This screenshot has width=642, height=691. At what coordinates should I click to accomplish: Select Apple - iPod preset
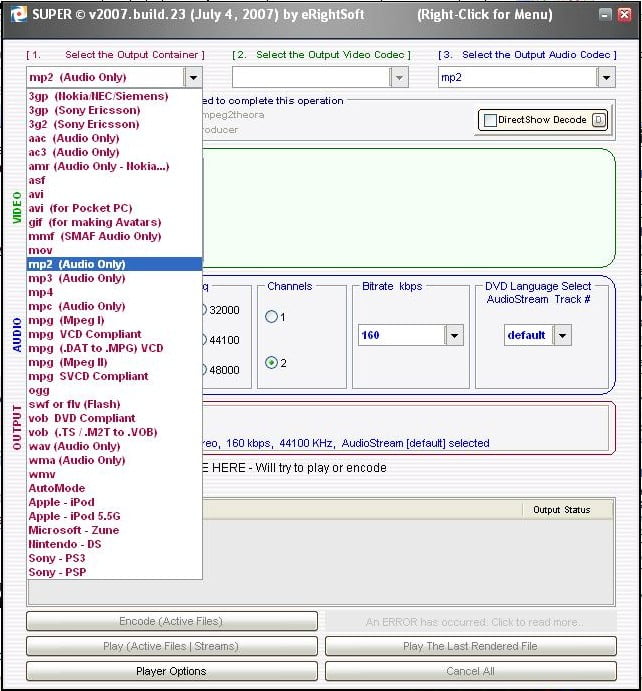click(115, 502)
